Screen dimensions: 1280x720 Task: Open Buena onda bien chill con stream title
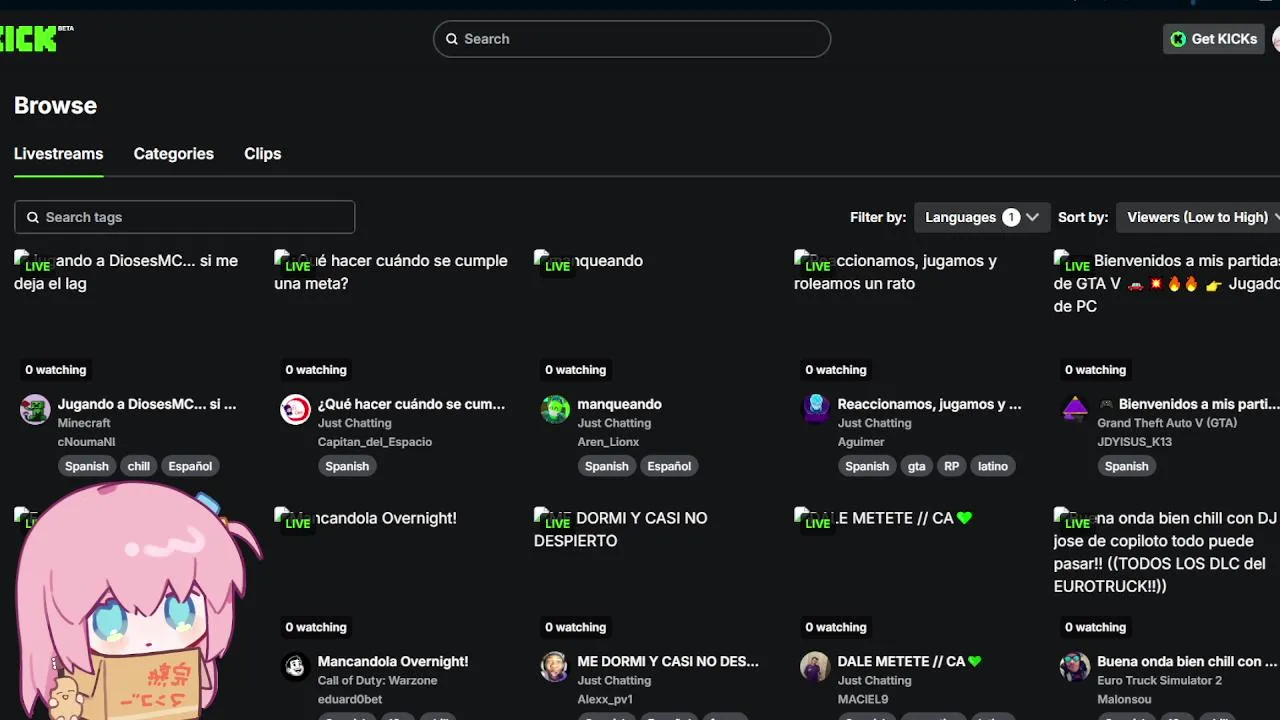pyautogui.click(x=1187, y=661)
